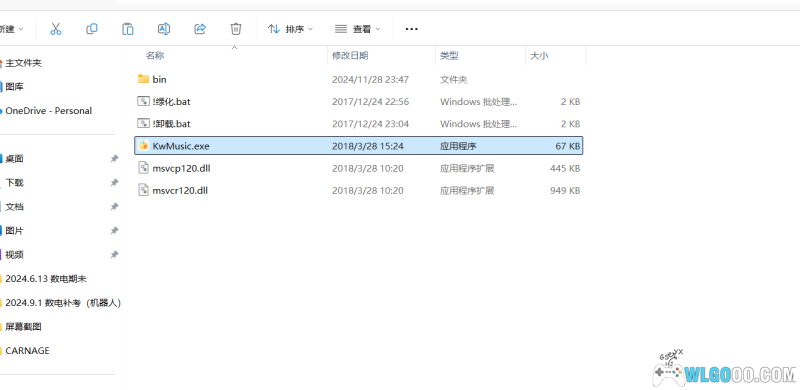Unpin 图片 using its pin icon
The height and width of the screenshot is (390, 800).
tap(114, 231)
